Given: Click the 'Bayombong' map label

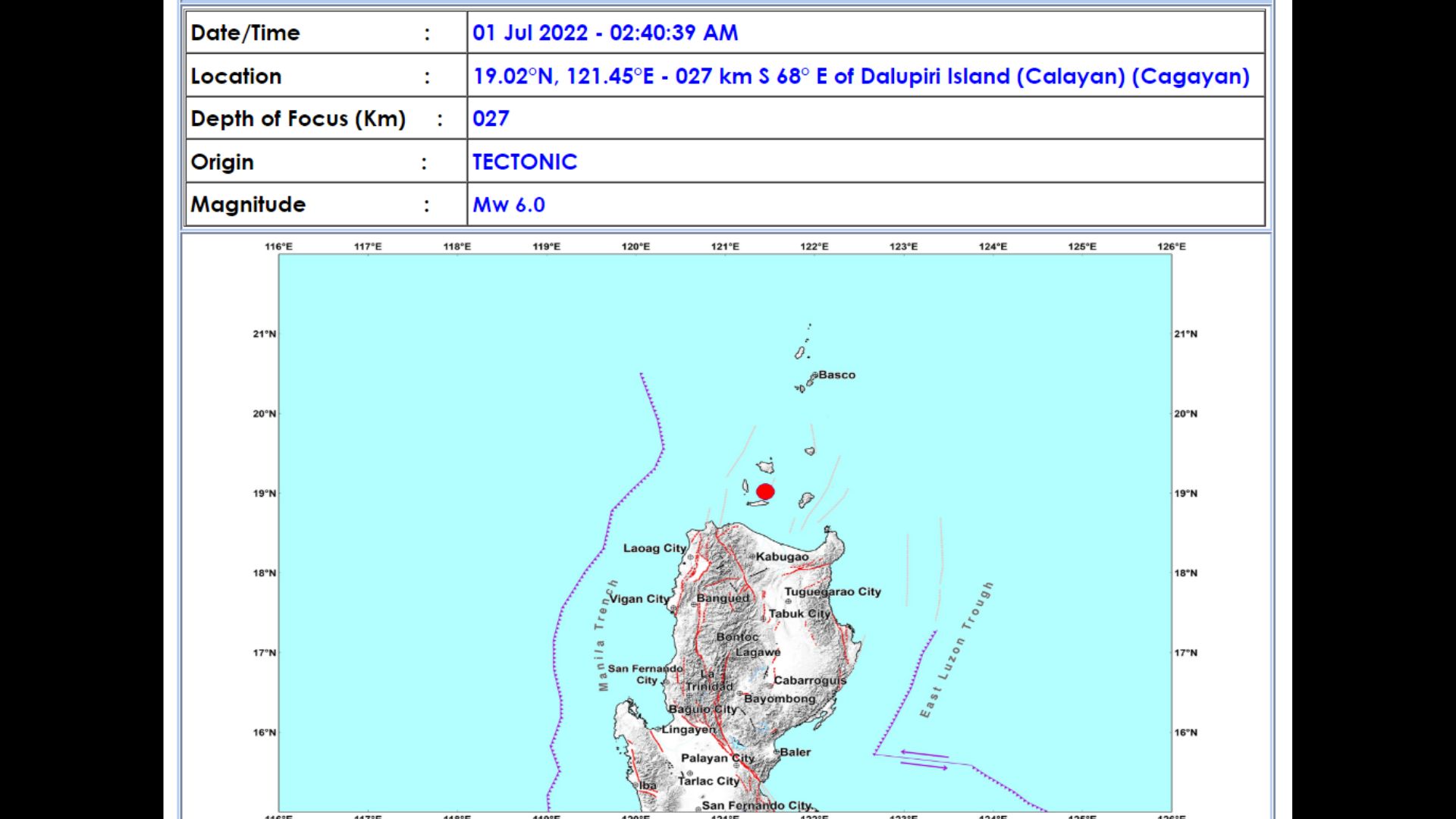Looking at the screenshot, I should [780, 698].
